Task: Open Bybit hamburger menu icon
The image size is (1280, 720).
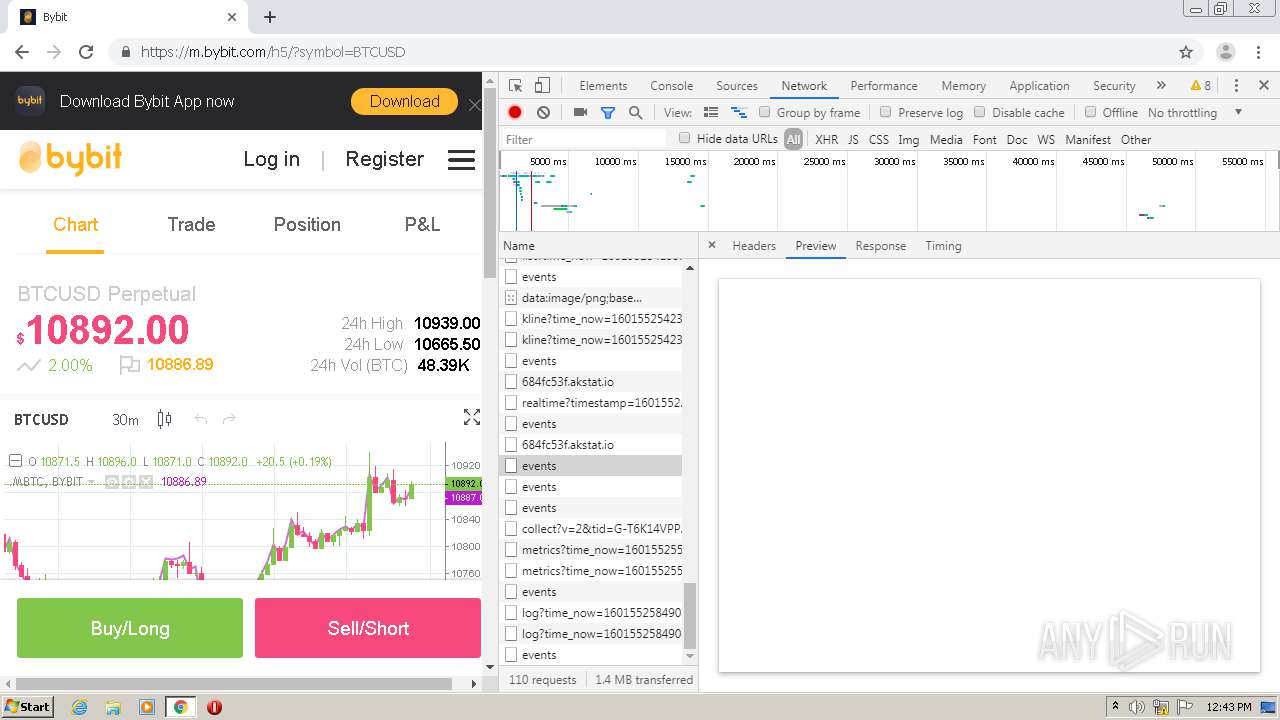Action: coord(461,160)
